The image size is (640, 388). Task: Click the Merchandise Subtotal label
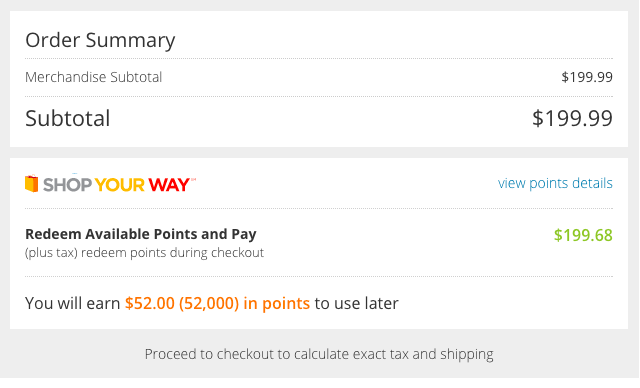[x=93, y=77]
